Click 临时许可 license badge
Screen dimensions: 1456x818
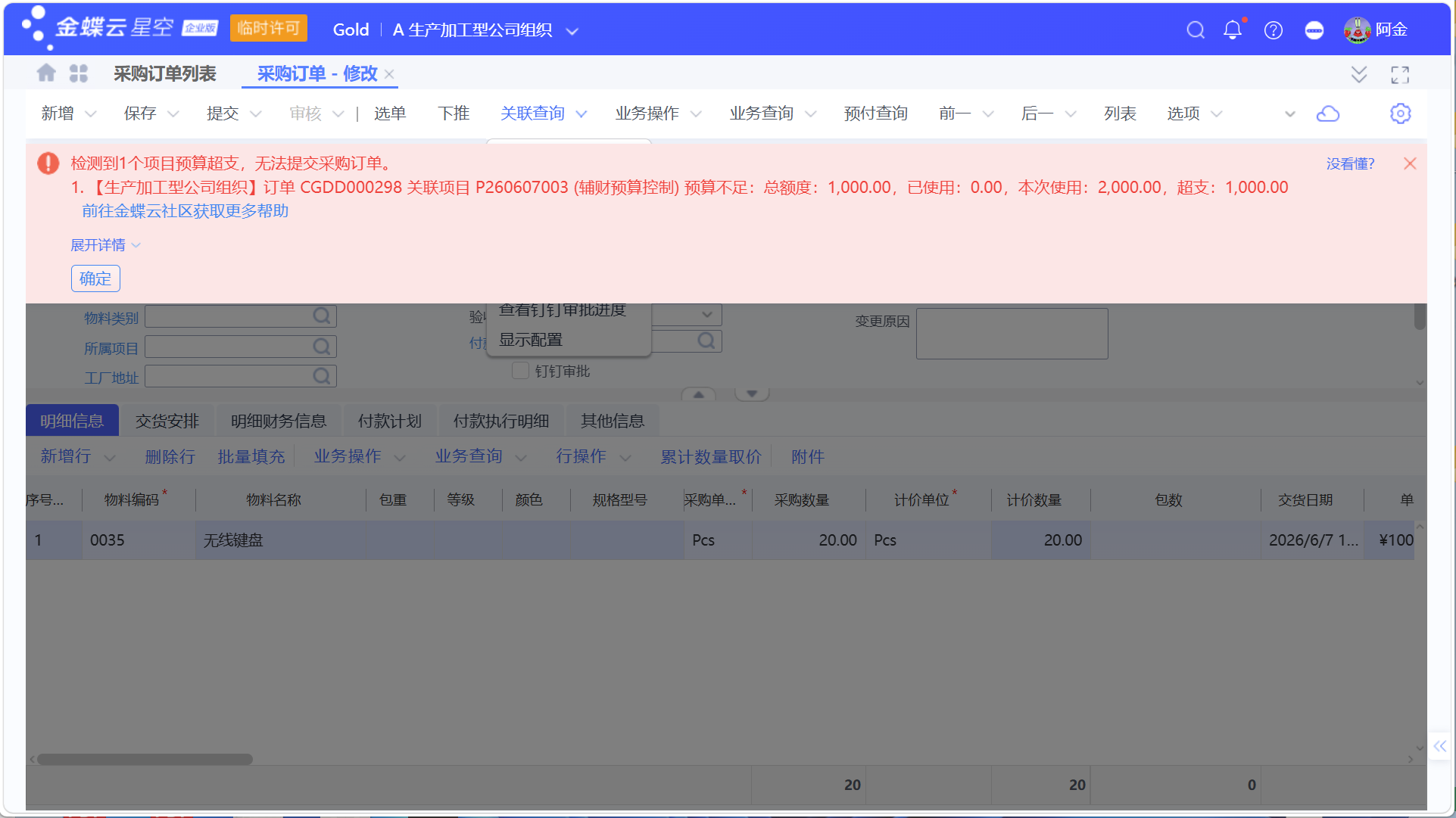[x=269, y=29]
